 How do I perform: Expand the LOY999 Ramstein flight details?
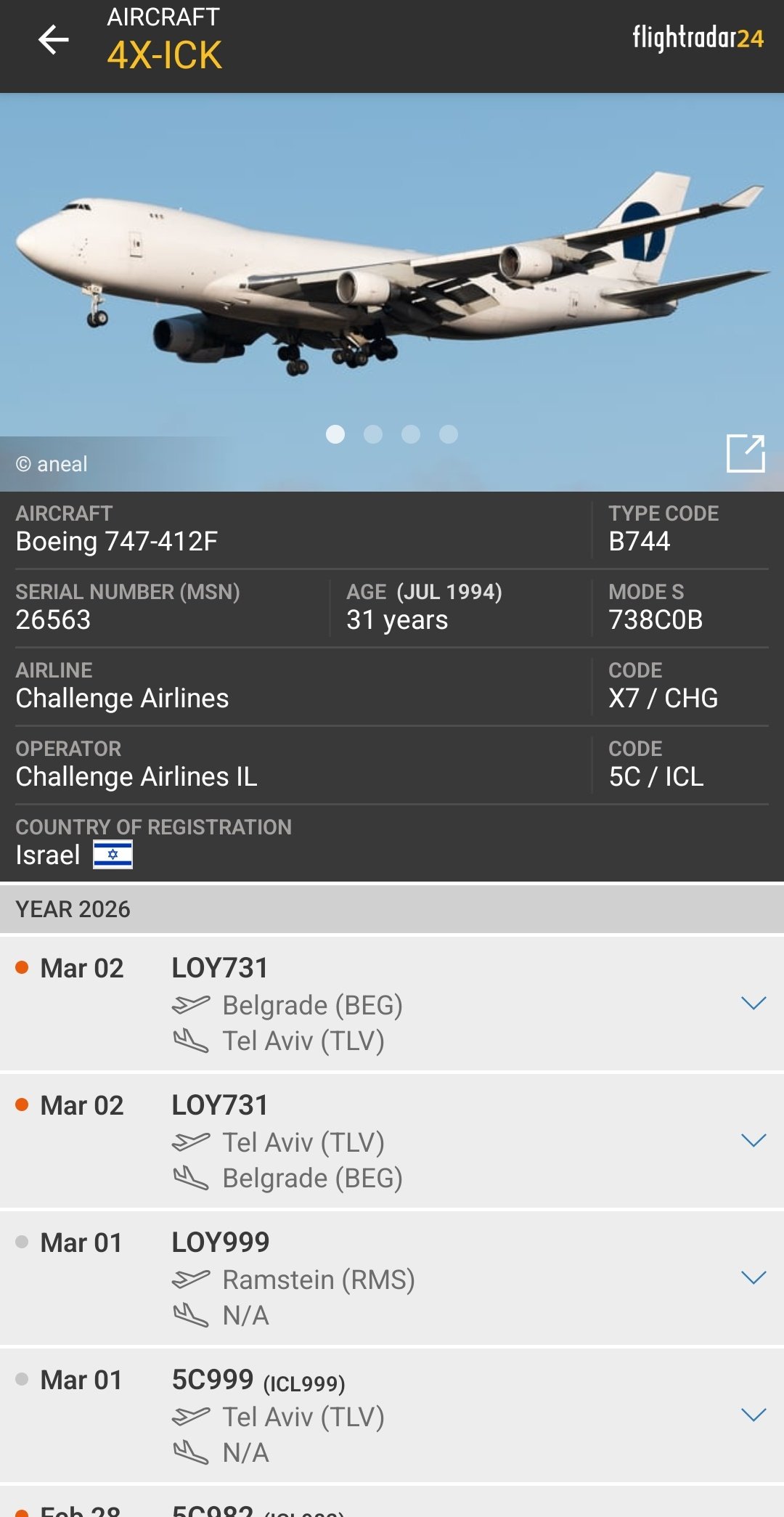(x=754, y=1278)
